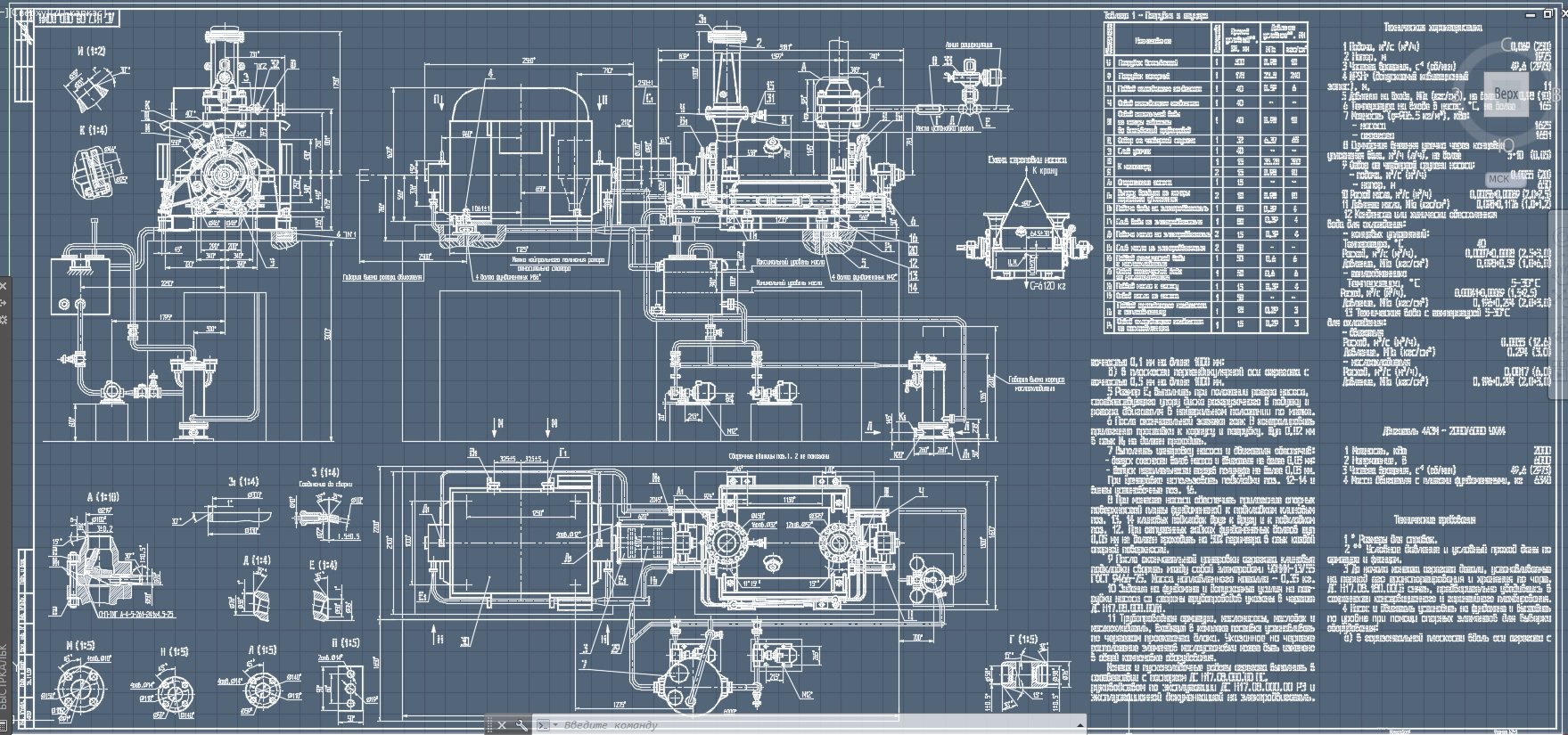Close the command line with X icon

502,725
